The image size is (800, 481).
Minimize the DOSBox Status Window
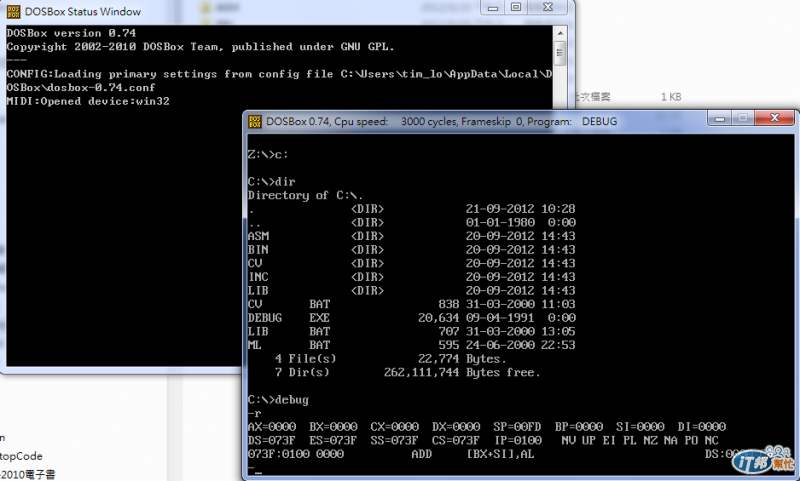click(492, 7)
